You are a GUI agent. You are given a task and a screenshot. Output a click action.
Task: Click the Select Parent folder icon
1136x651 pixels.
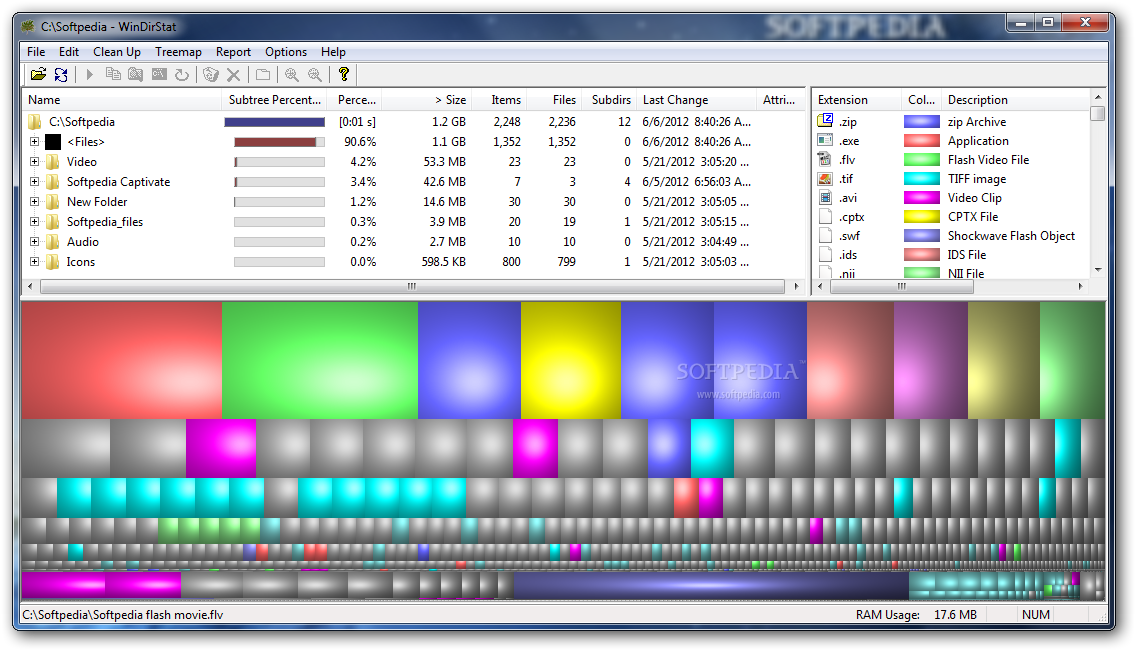(x=263, y=74)
